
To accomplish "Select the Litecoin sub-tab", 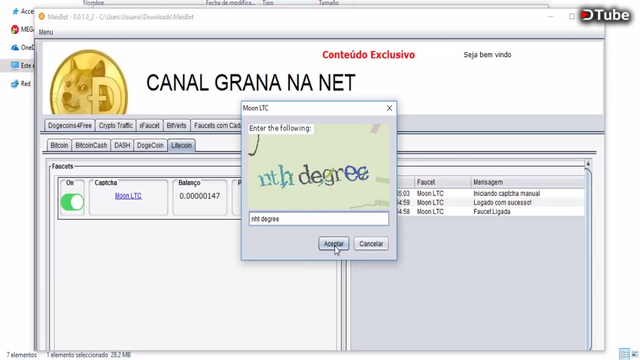I will [181, 145].
